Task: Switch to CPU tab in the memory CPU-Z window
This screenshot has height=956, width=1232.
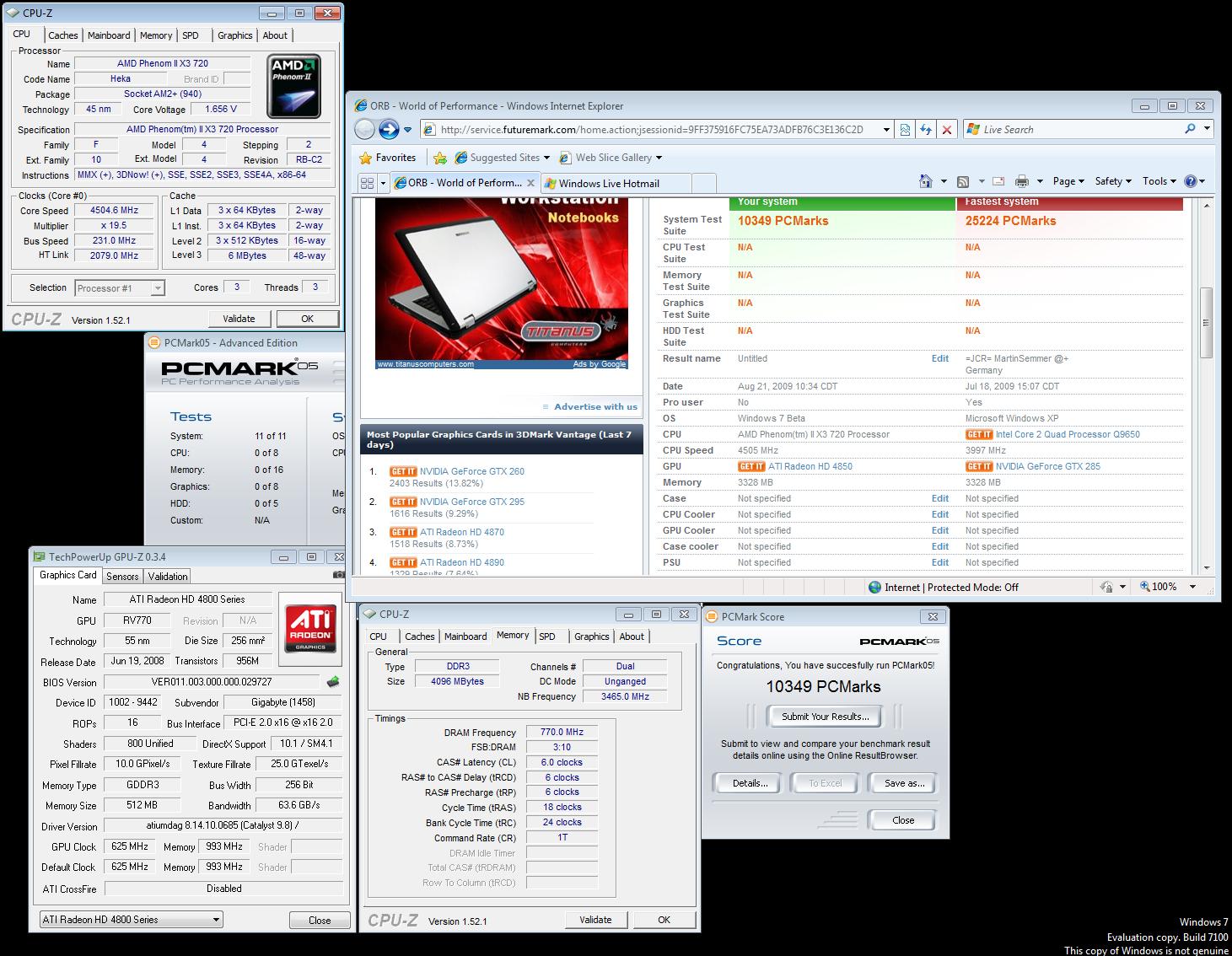Action: tap(379, 636)
